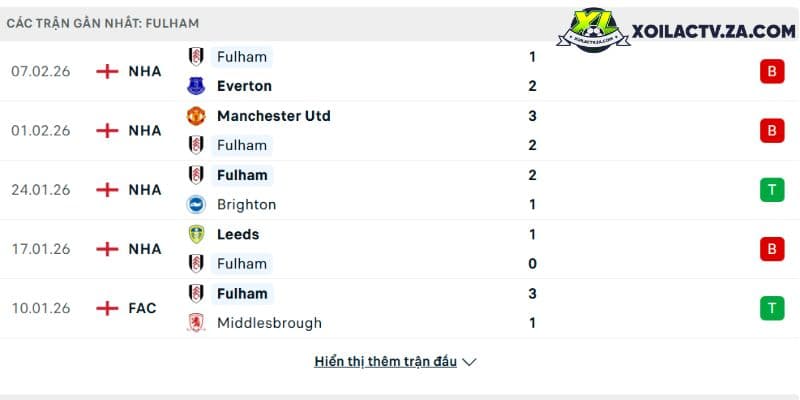Click the Middlesbrough club badge

[196, 323]
